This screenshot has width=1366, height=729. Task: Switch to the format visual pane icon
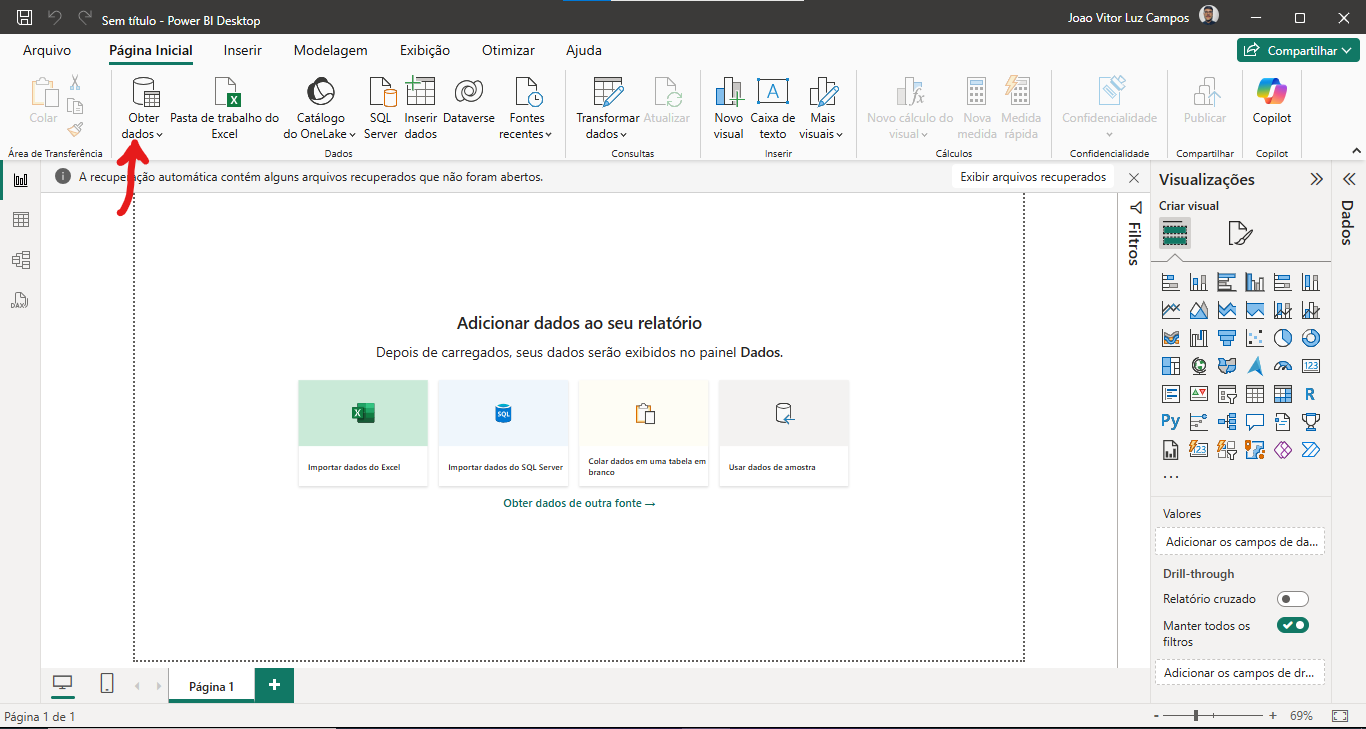pos(1240,234)
